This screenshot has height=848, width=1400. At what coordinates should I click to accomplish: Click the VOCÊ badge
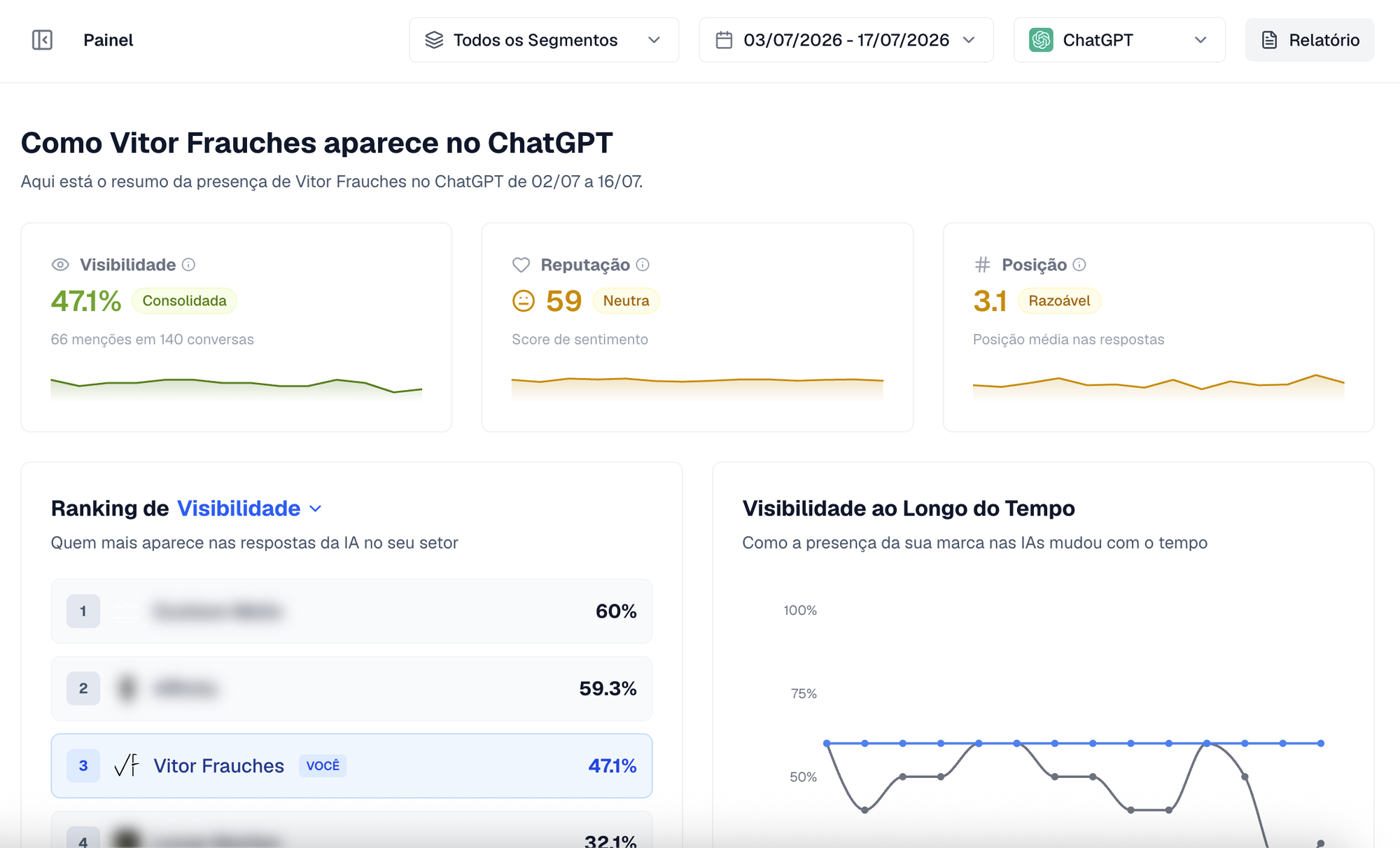tap(323, 765)
